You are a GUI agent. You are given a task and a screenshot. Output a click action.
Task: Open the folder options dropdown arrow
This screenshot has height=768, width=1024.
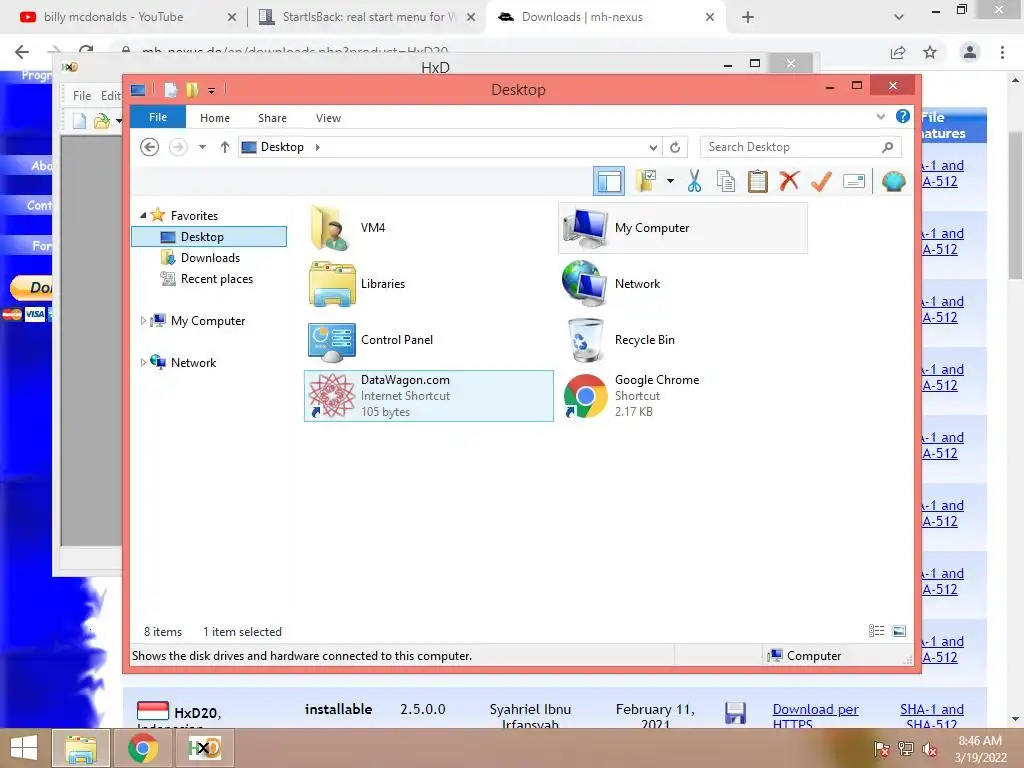click(670, 181)
